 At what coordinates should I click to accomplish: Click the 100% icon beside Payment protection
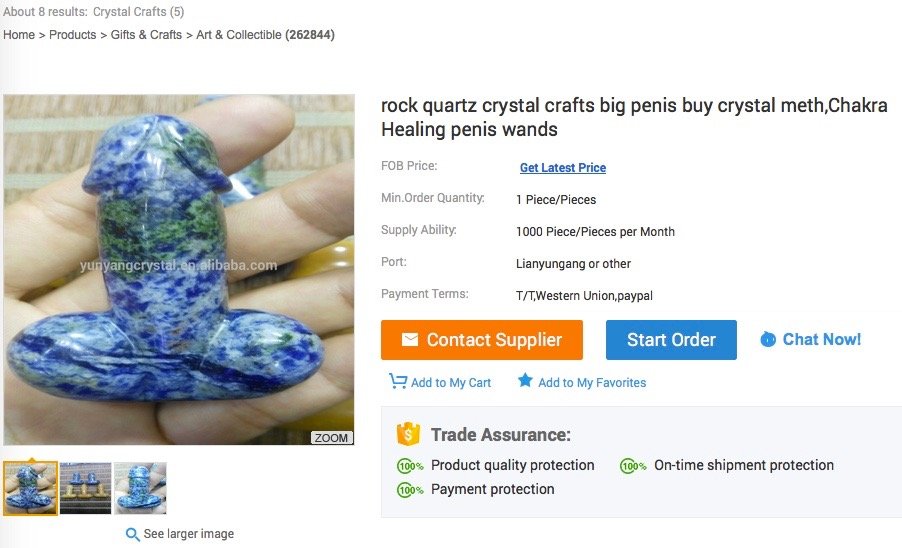tap(410, 490)
